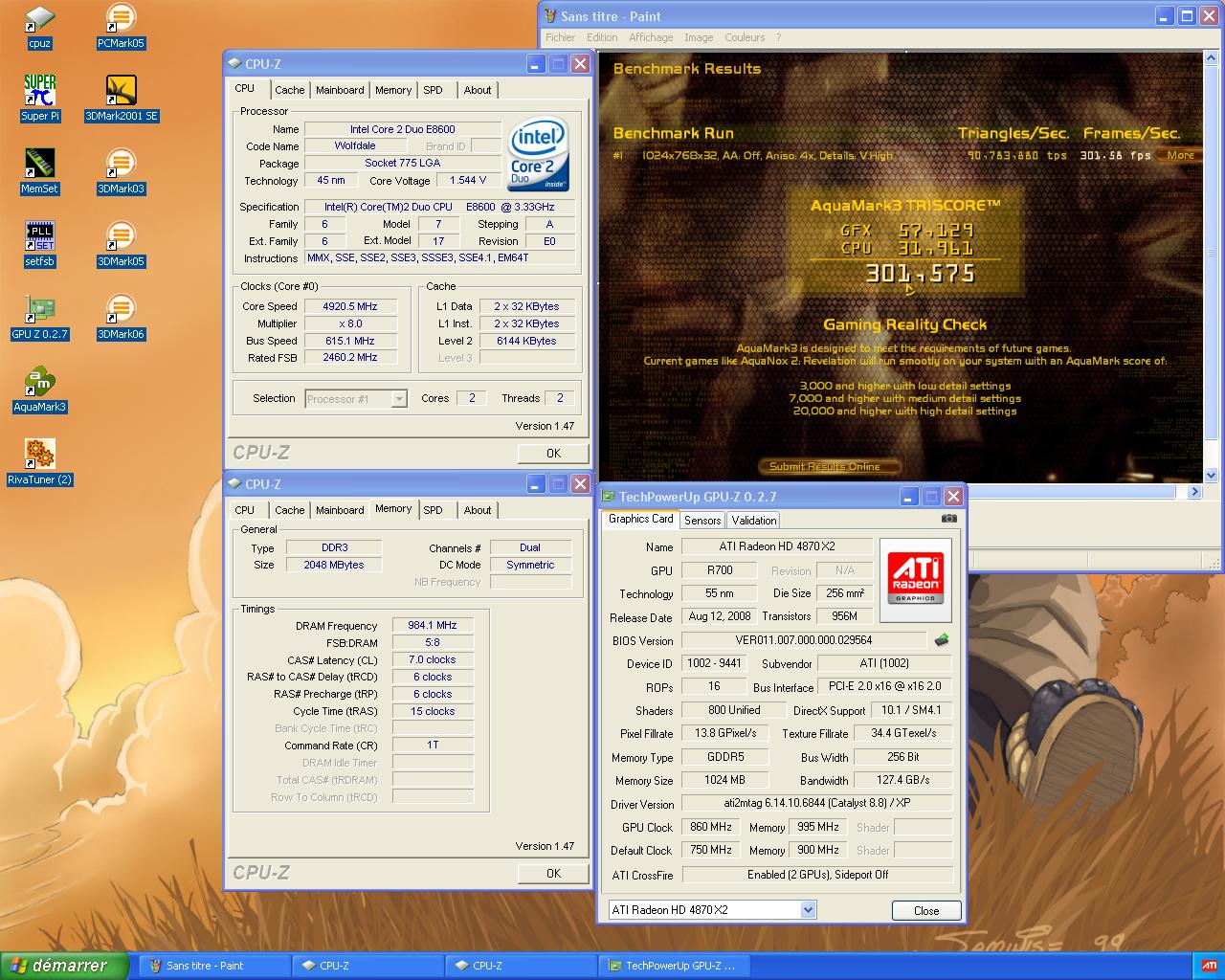The height and width of the screenshot is (980, 1225).
Task: Click the FSB:DRAM 5:8 value
Action: tap(433, 642)
